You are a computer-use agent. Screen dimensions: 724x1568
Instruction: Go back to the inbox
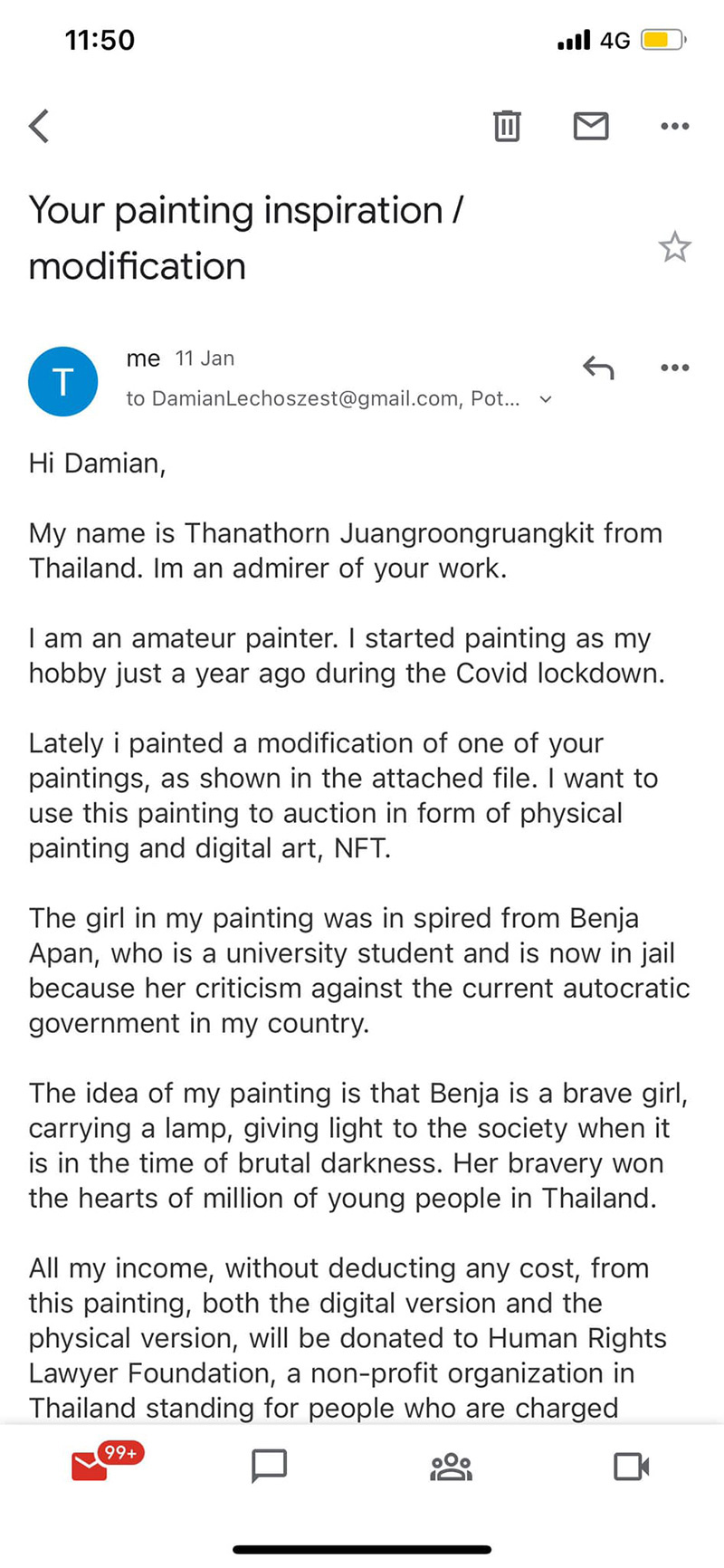38,126
